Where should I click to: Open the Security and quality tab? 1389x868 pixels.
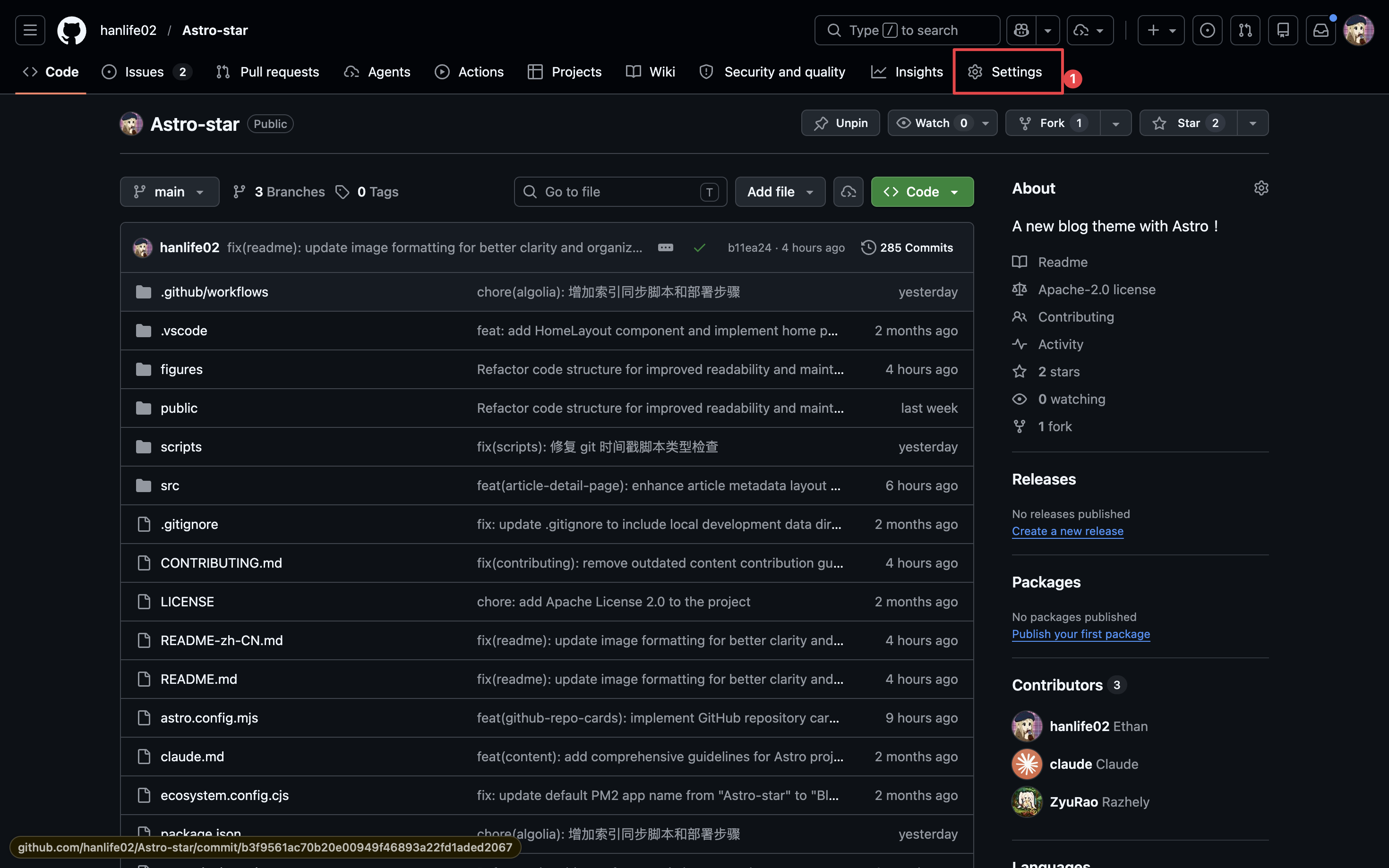click(772, 72)
